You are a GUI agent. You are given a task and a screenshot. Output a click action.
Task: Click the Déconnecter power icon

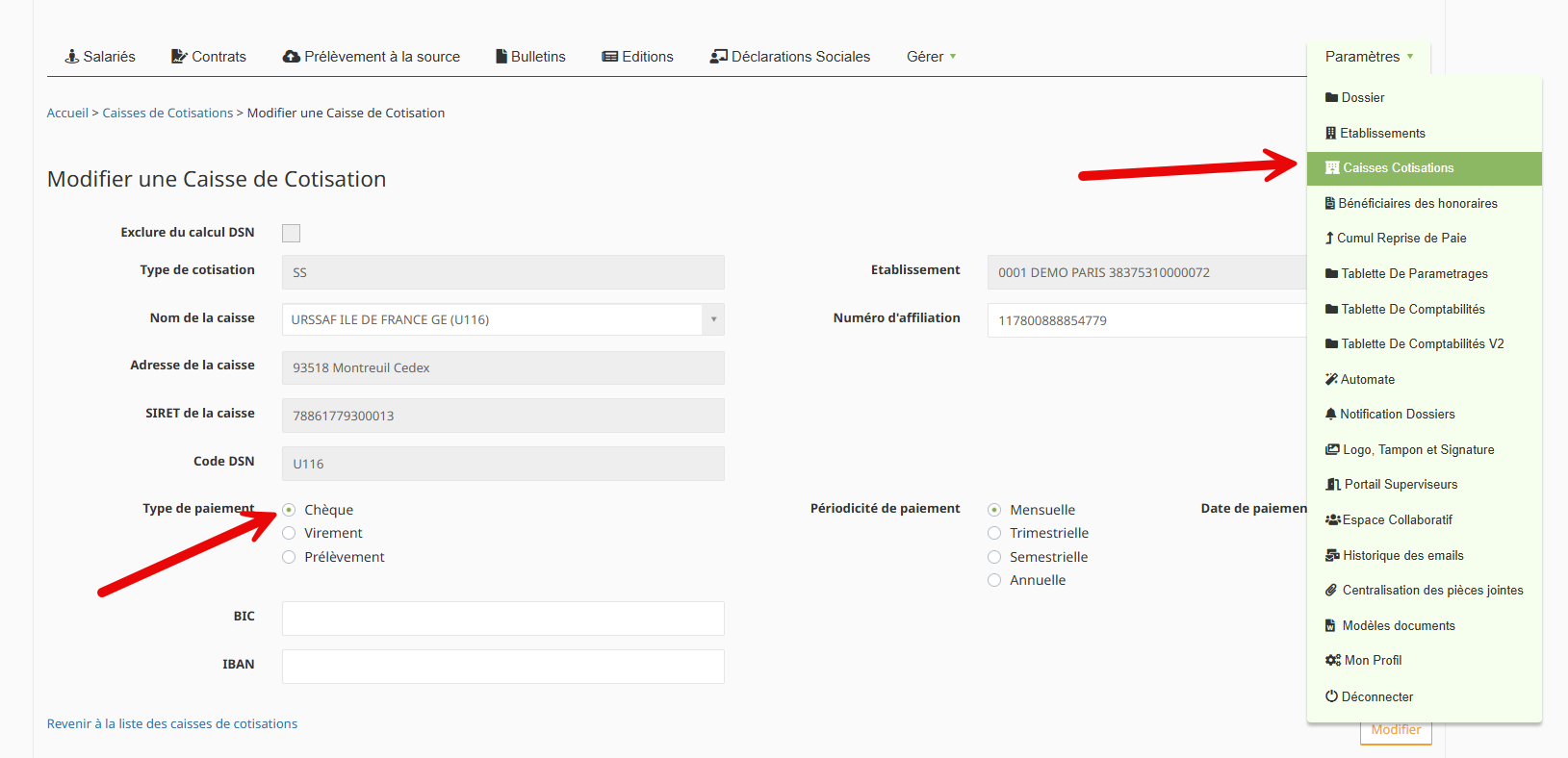point(1332,695)
